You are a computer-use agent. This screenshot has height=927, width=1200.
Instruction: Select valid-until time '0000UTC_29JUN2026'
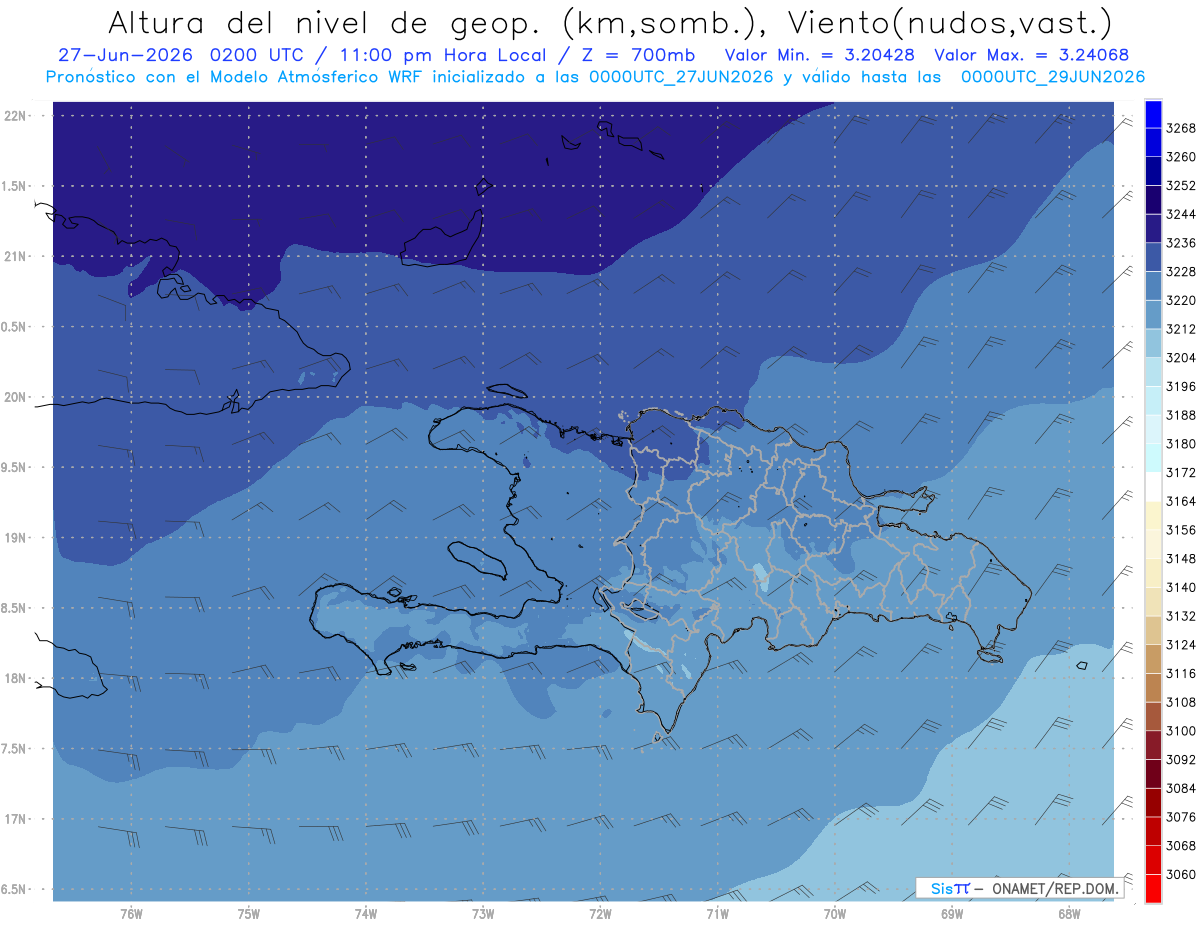pos(1053,76)
